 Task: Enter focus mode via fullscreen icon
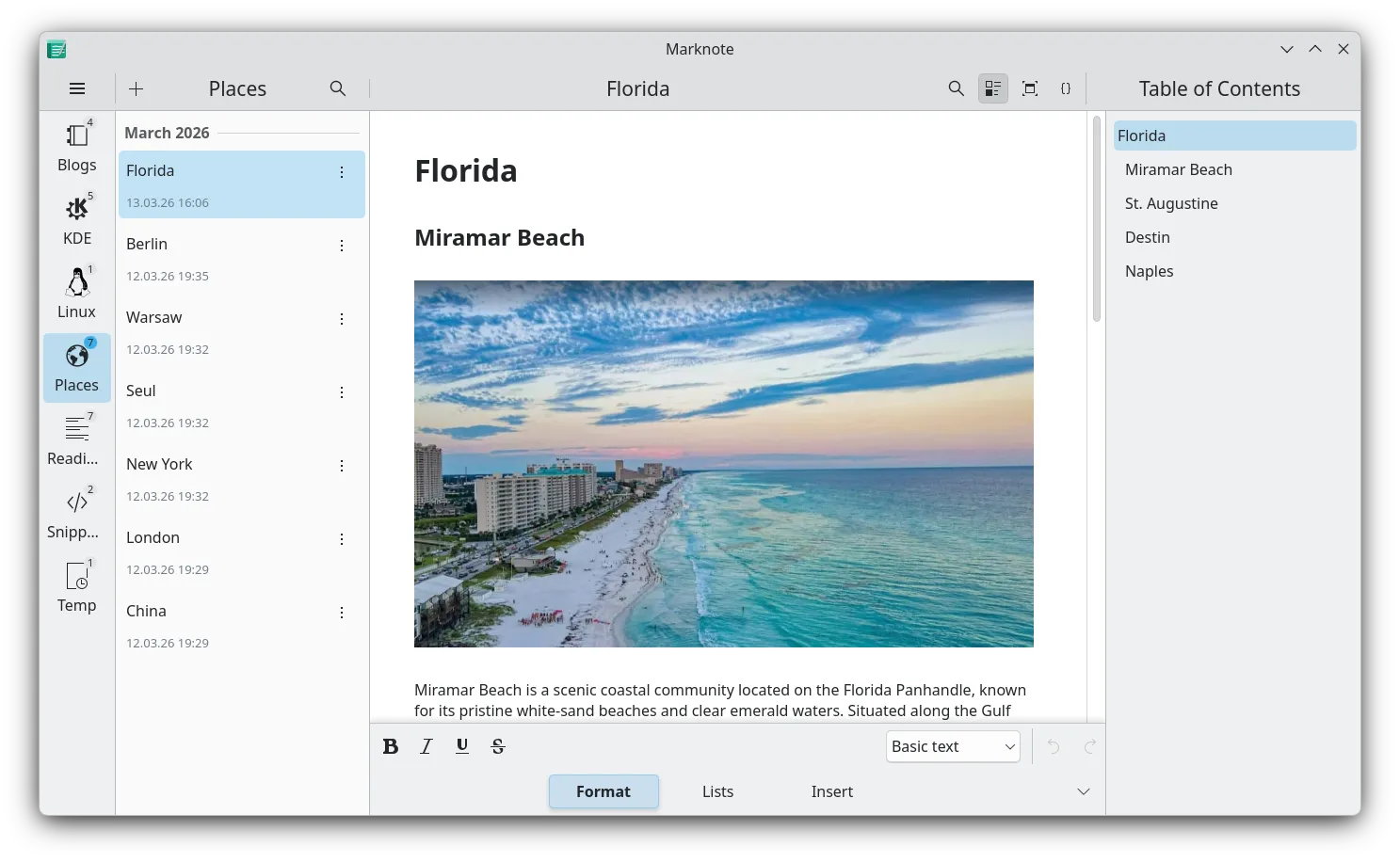pos(1030,88)
